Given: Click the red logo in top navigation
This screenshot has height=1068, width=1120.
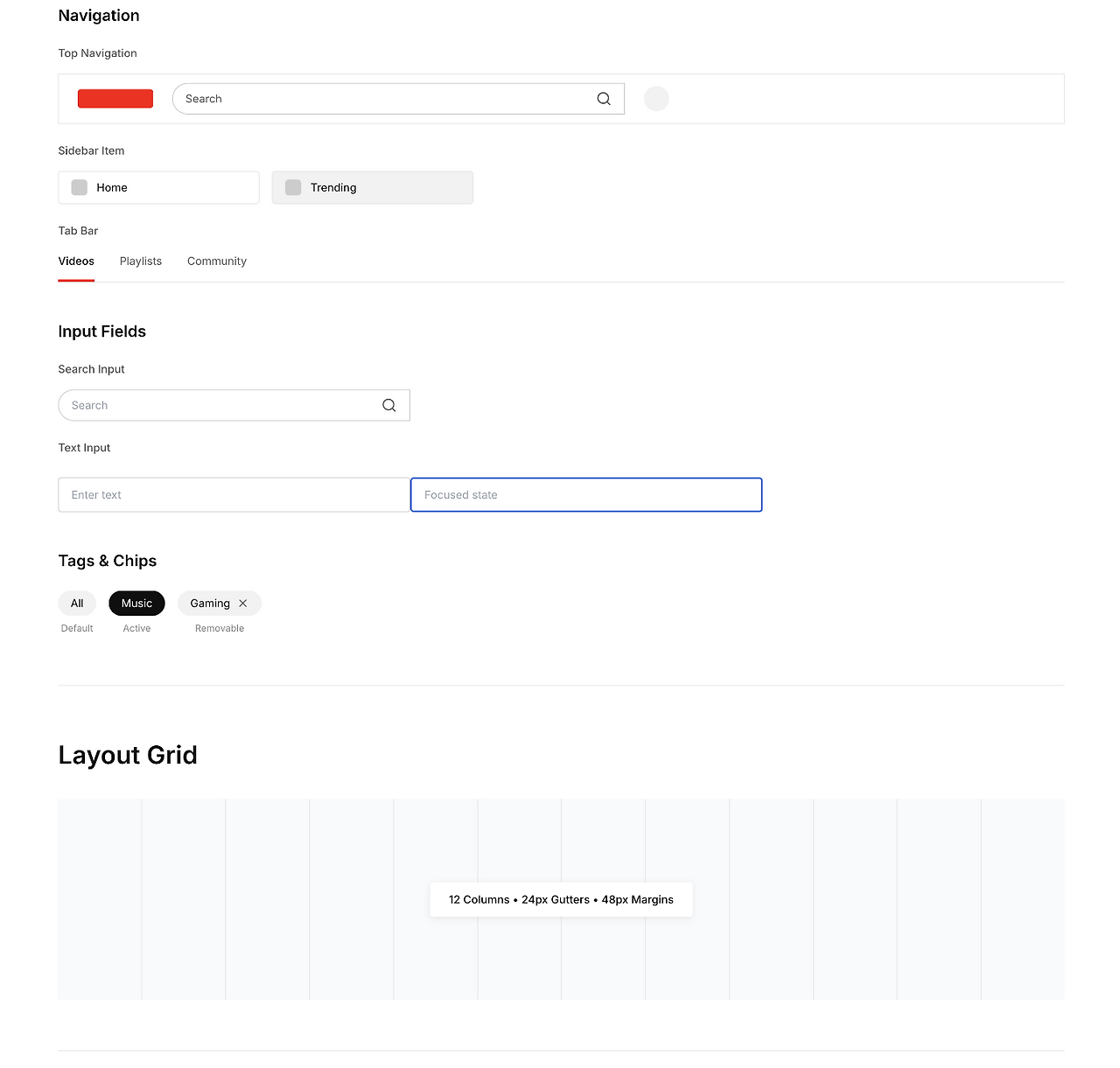Looking at the screenshot, I should 115,99.
